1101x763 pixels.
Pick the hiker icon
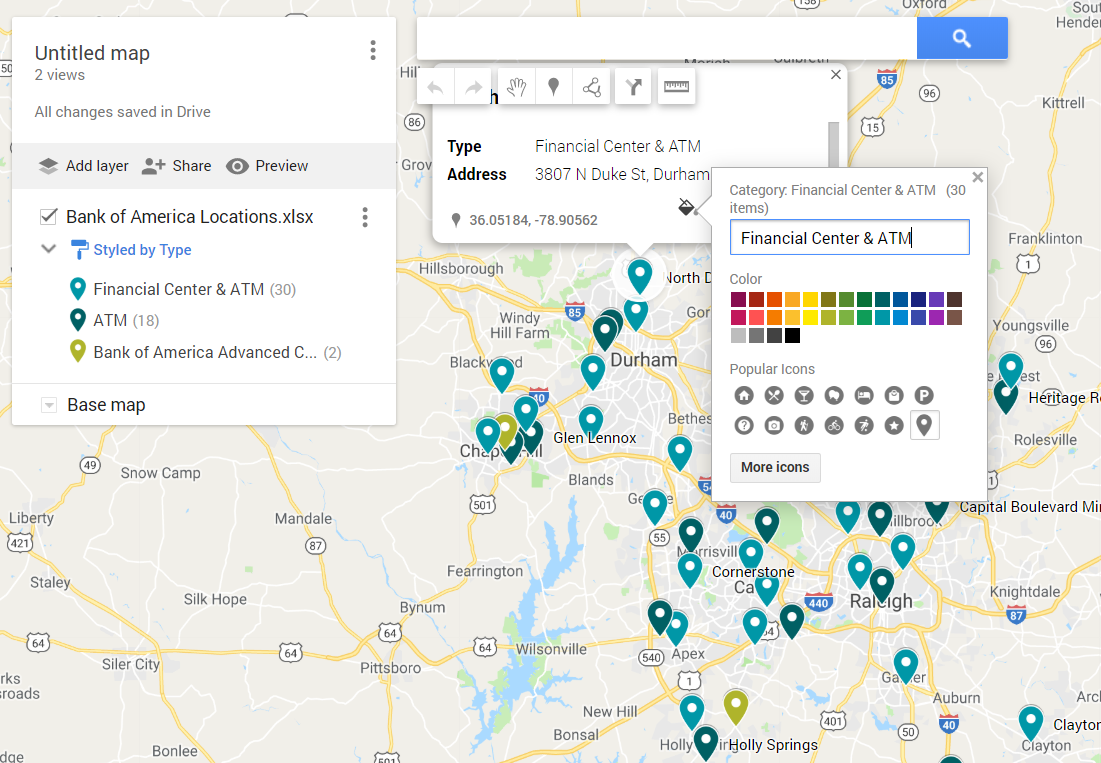click(804, 425)
